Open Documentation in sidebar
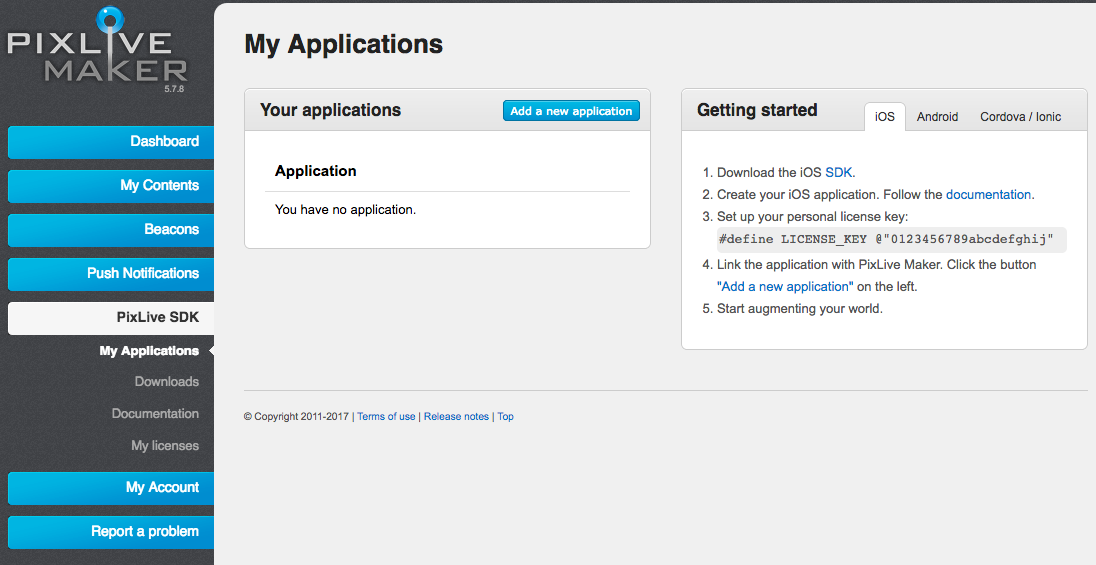1096x565 pixels. 155,414
